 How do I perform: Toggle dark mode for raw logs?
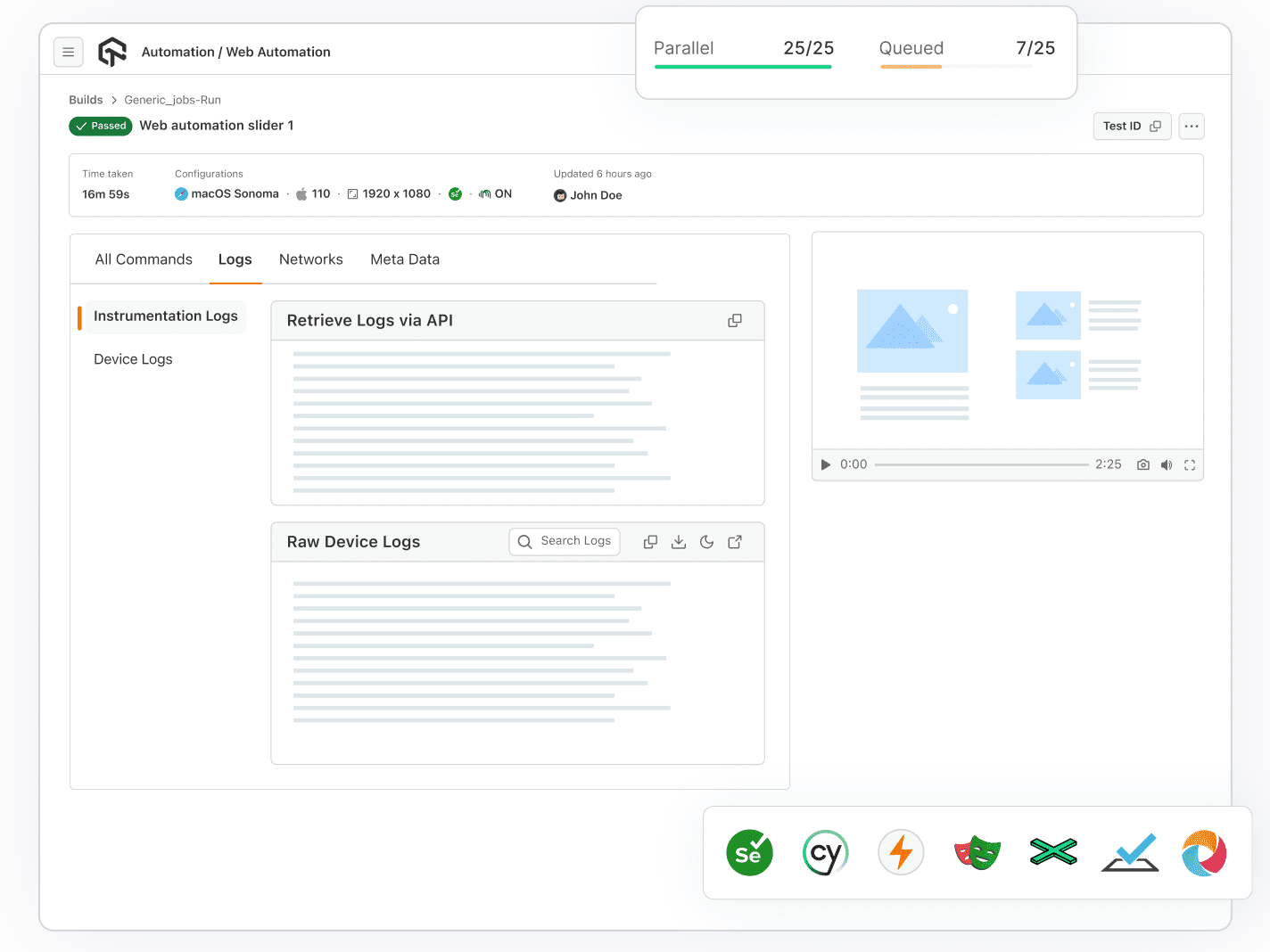click(706, 542)
